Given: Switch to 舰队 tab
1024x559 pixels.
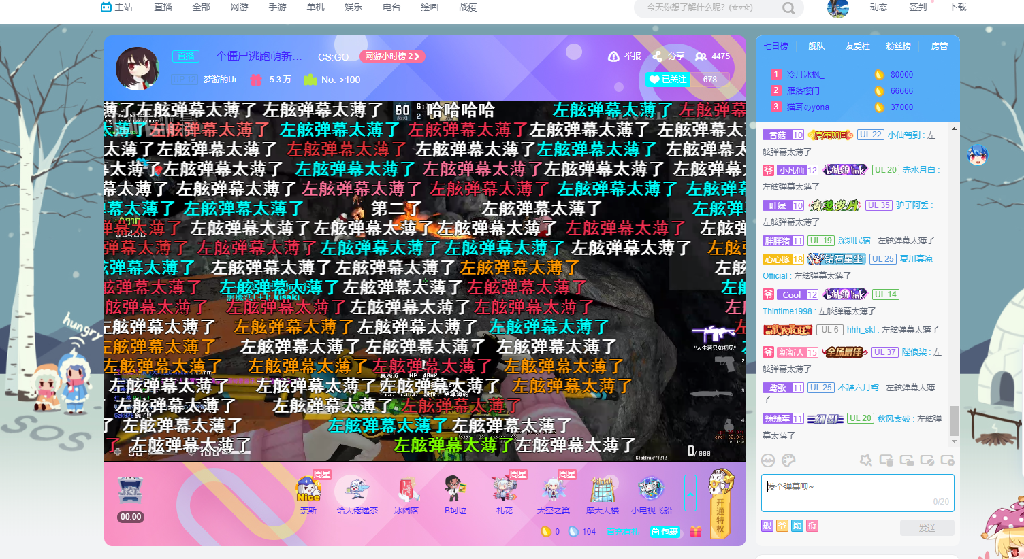Looking at the screenshot, I should pos(816,46).
